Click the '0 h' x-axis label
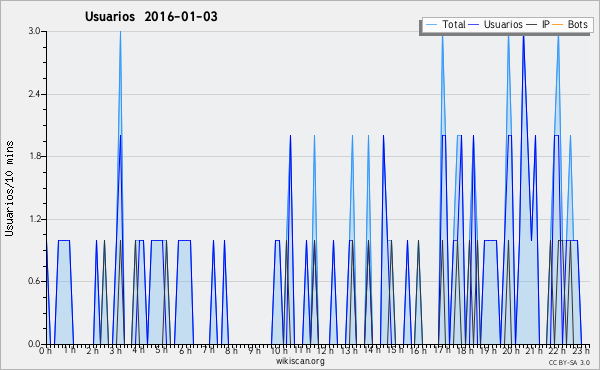The image size is (600, 370). click(46, 350)
